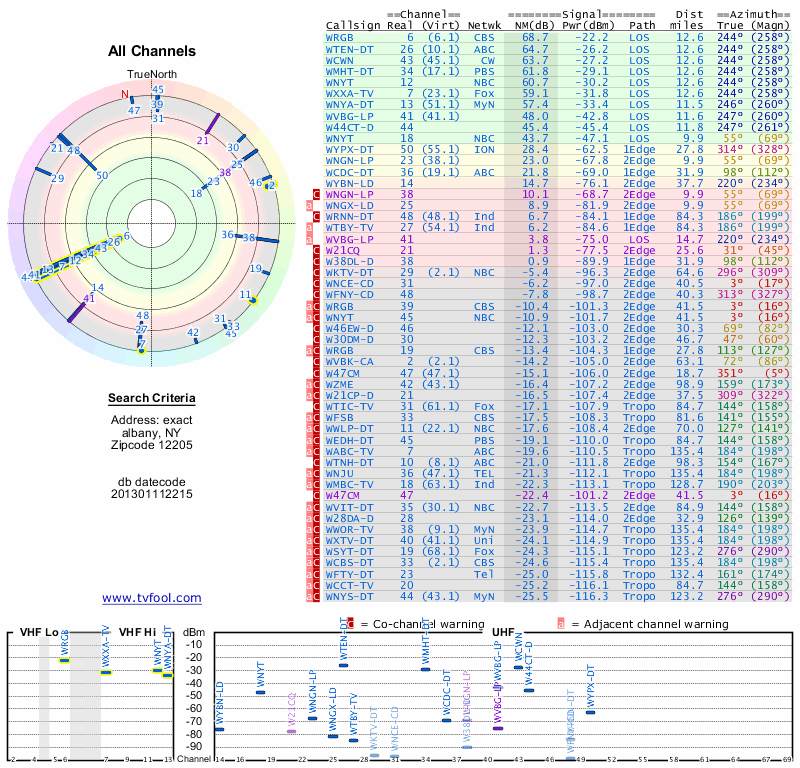The height and width of the screenshot is (768, 800).
Task: Click the WXXA-TV marker in the VHF chart
Action: (106, 672)
